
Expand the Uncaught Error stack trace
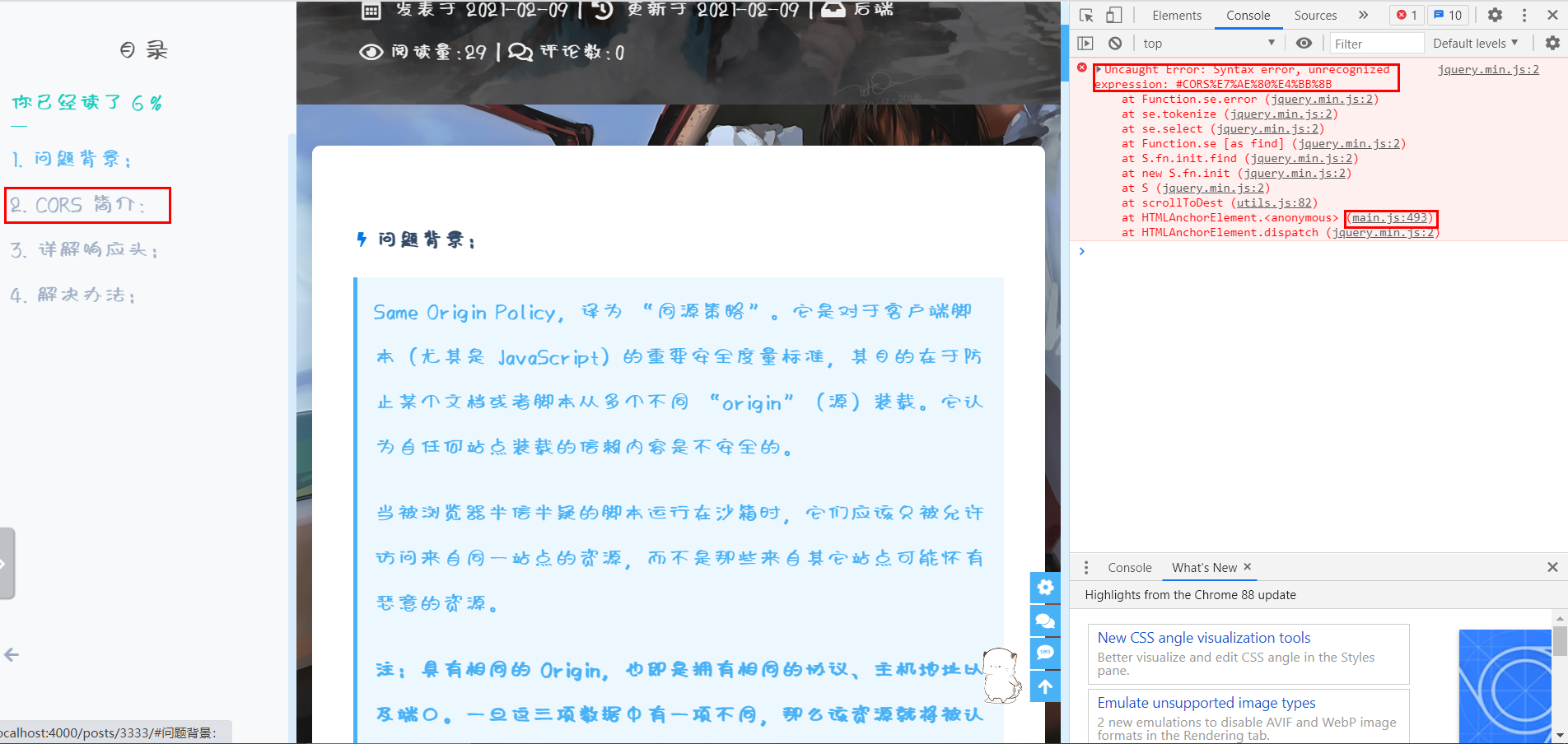(x=1099, y=69)
